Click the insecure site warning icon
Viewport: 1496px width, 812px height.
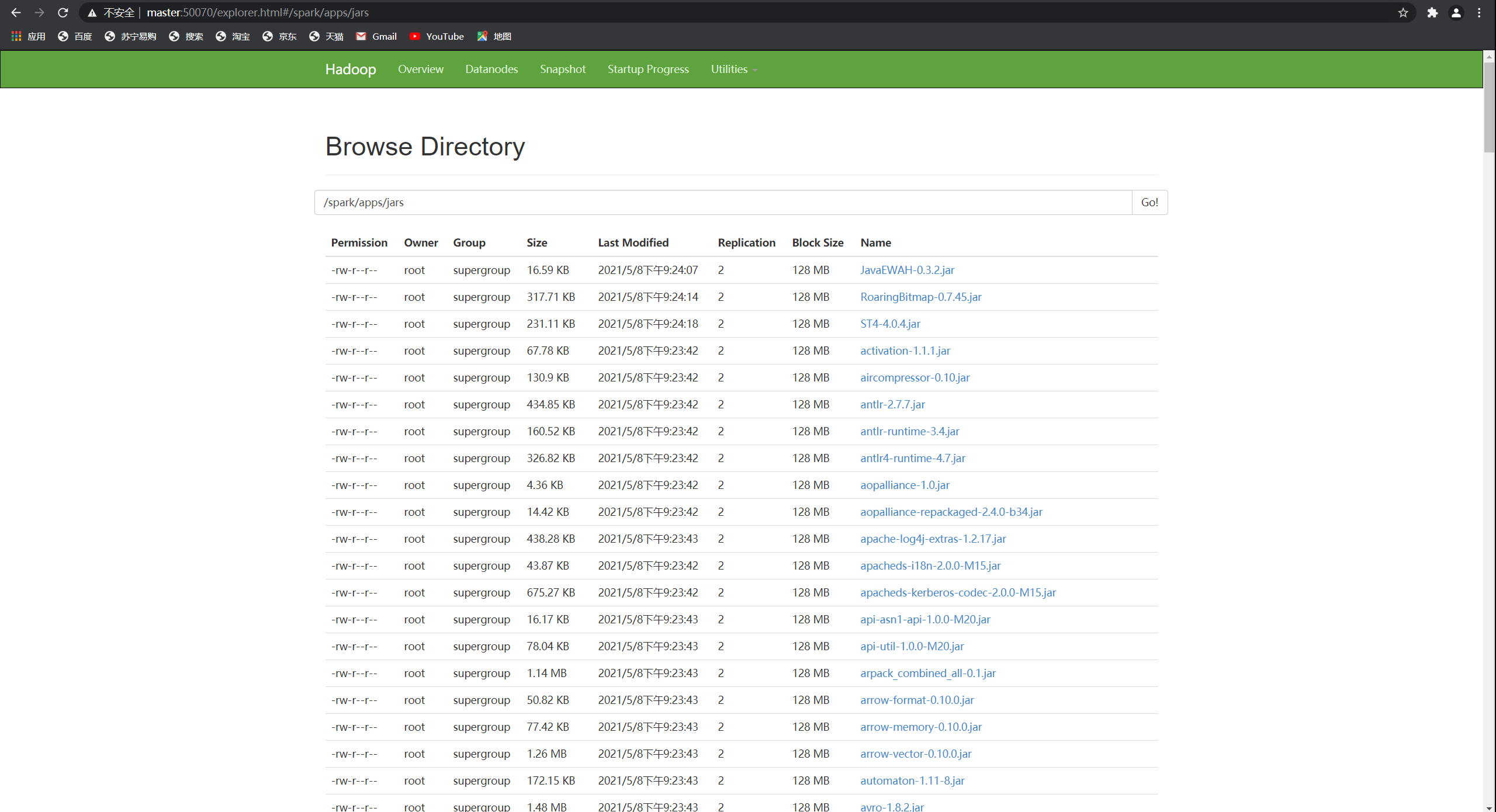point(92,12)
